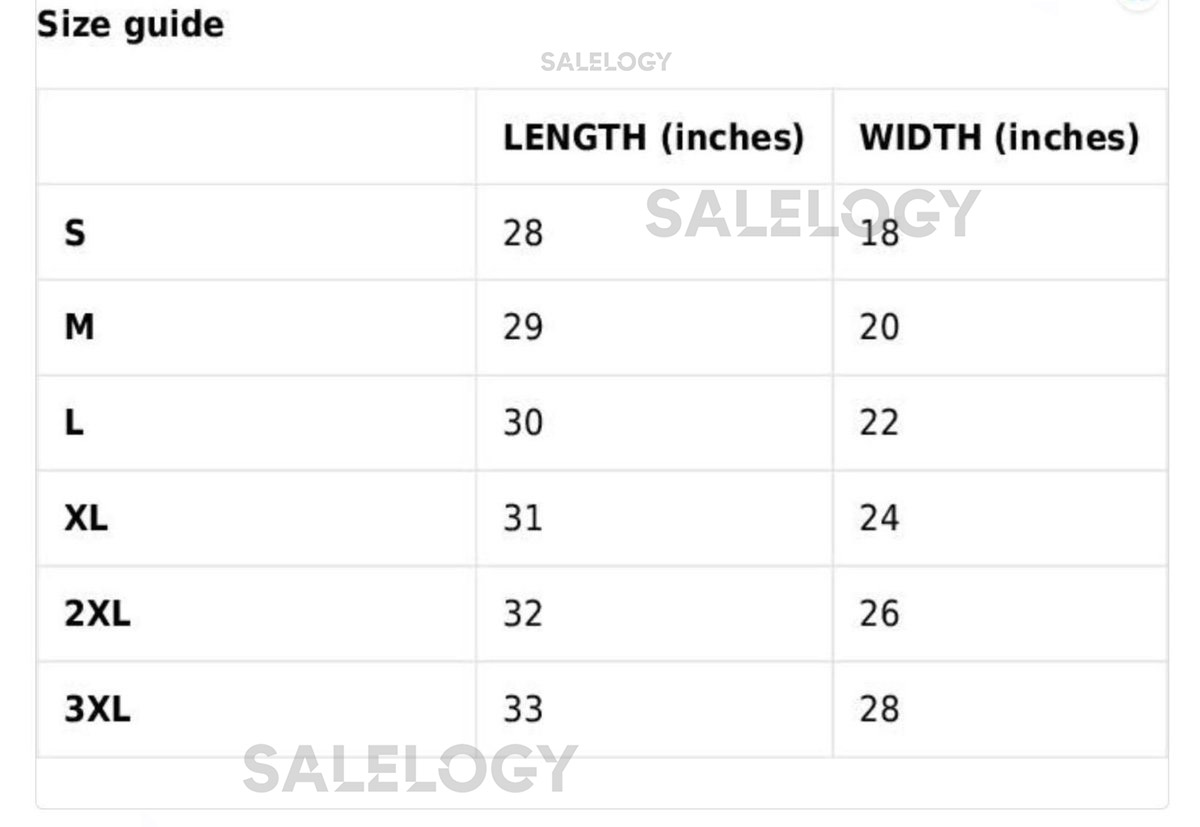This screenshot has height=827, width=1200.
Task: Click the large SALELOGY watermark below the table
Action: (x=410, y=769)
